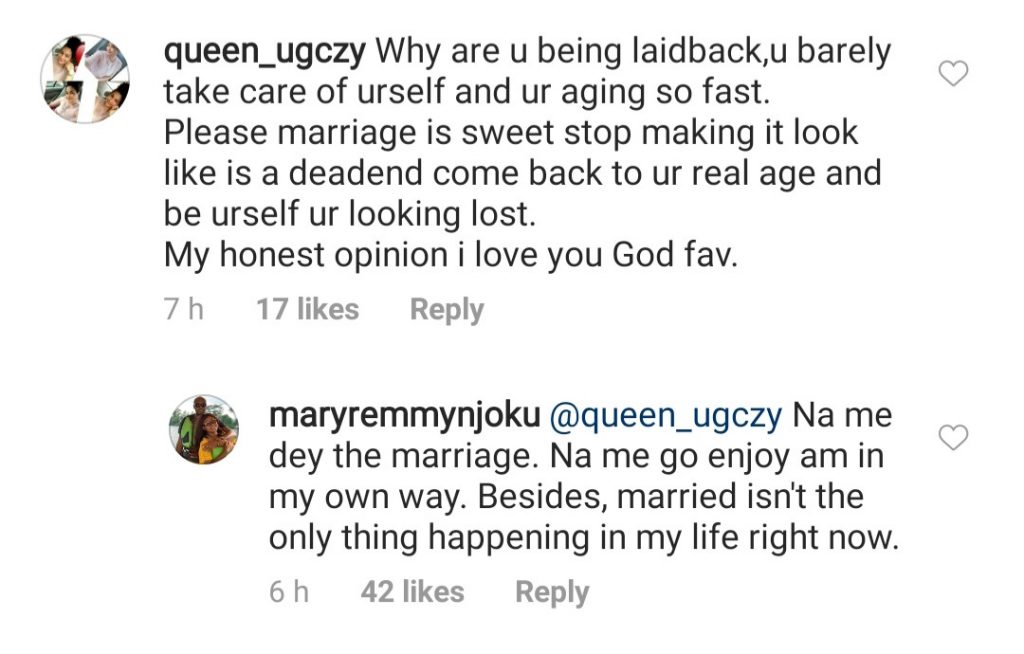Click the line "My honest opinion i love you"
The height and width of the screenshot is (654, 1024).
click(x=450, y=255)
